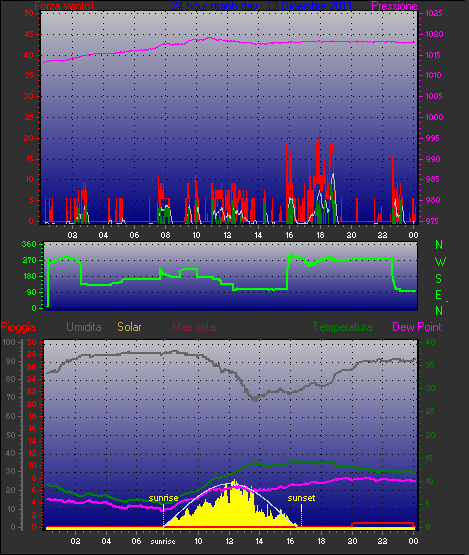This screenshot has height=555, width=469.
Task: Click the S compass direction label
Action: point(439,279)
